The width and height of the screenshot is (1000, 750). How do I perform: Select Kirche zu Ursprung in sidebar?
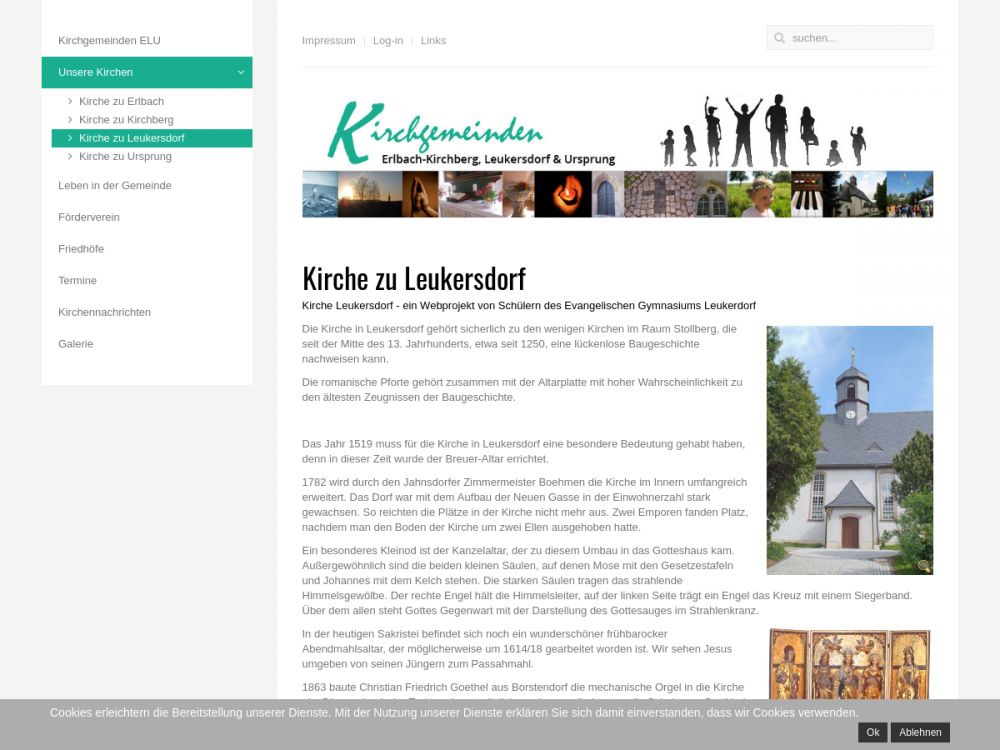coord(125,156)
